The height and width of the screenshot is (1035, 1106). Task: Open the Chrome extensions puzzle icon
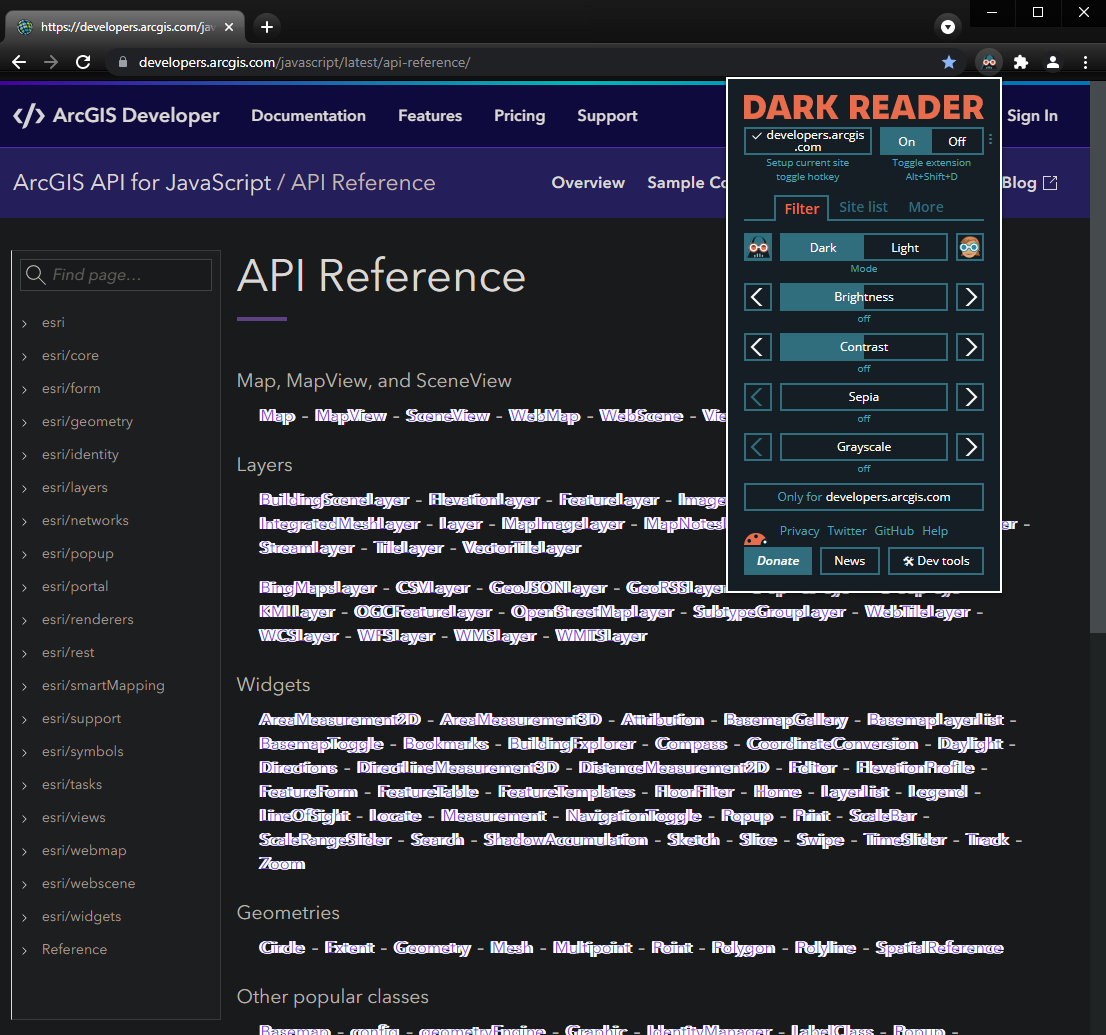(x=1021, y=62)
